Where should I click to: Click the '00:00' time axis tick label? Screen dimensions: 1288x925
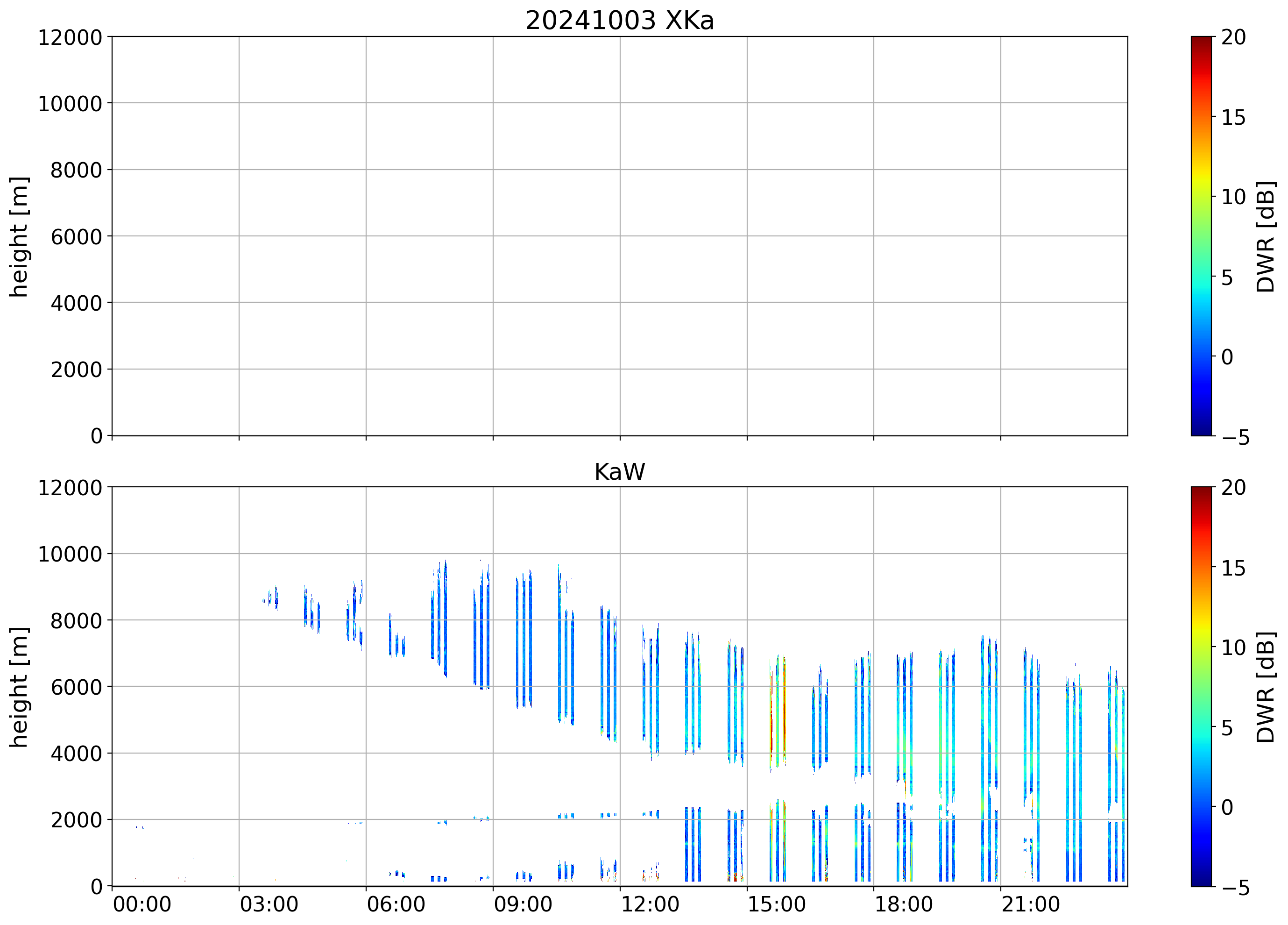(142, 904)
